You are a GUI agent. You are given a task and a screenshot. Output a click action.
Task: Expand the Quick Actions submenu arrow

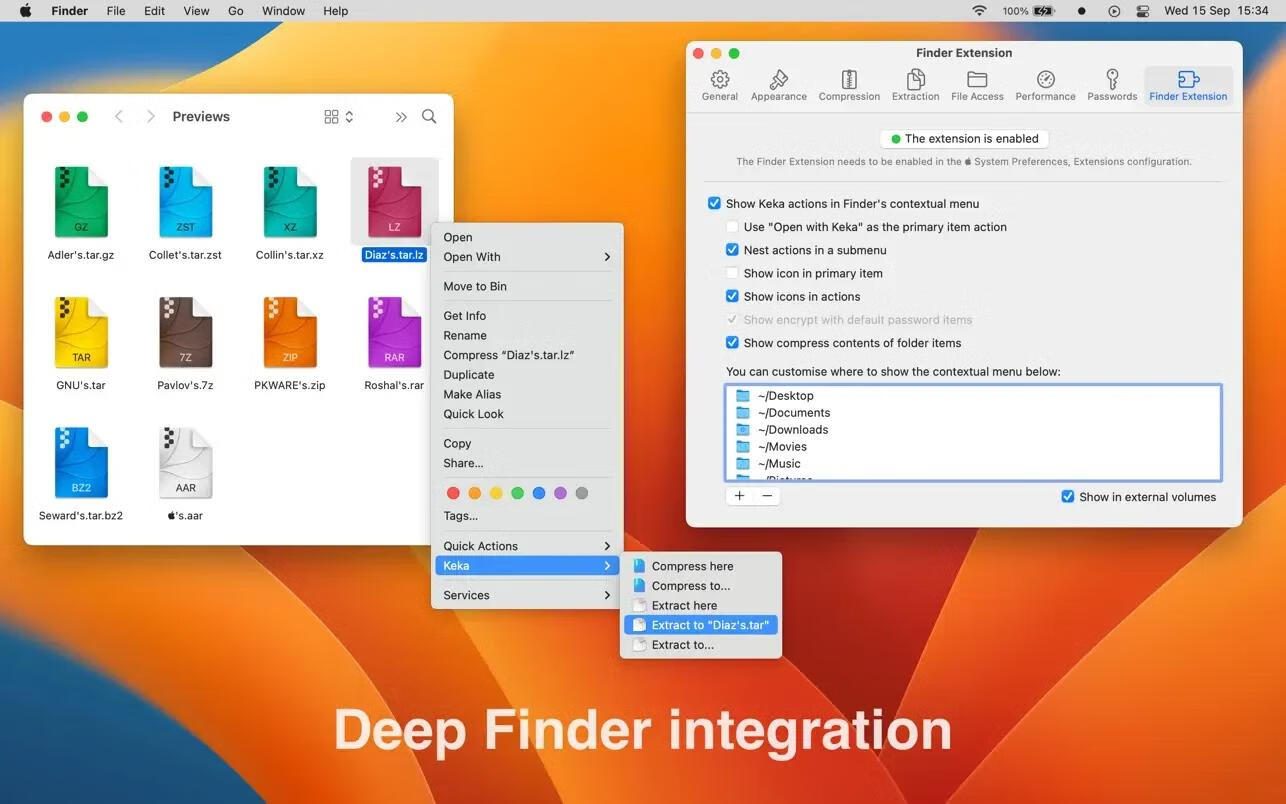(606, 546)
